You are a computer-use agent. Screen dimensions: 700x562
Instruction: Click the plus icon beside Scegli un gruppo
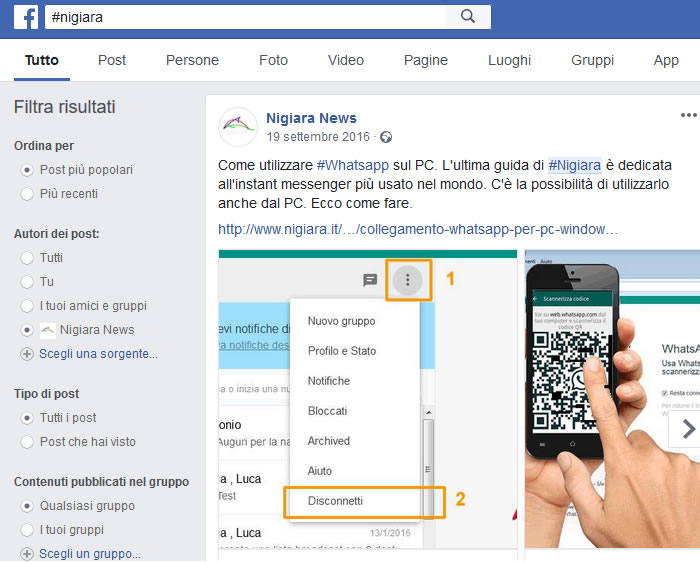pos(26,553)
